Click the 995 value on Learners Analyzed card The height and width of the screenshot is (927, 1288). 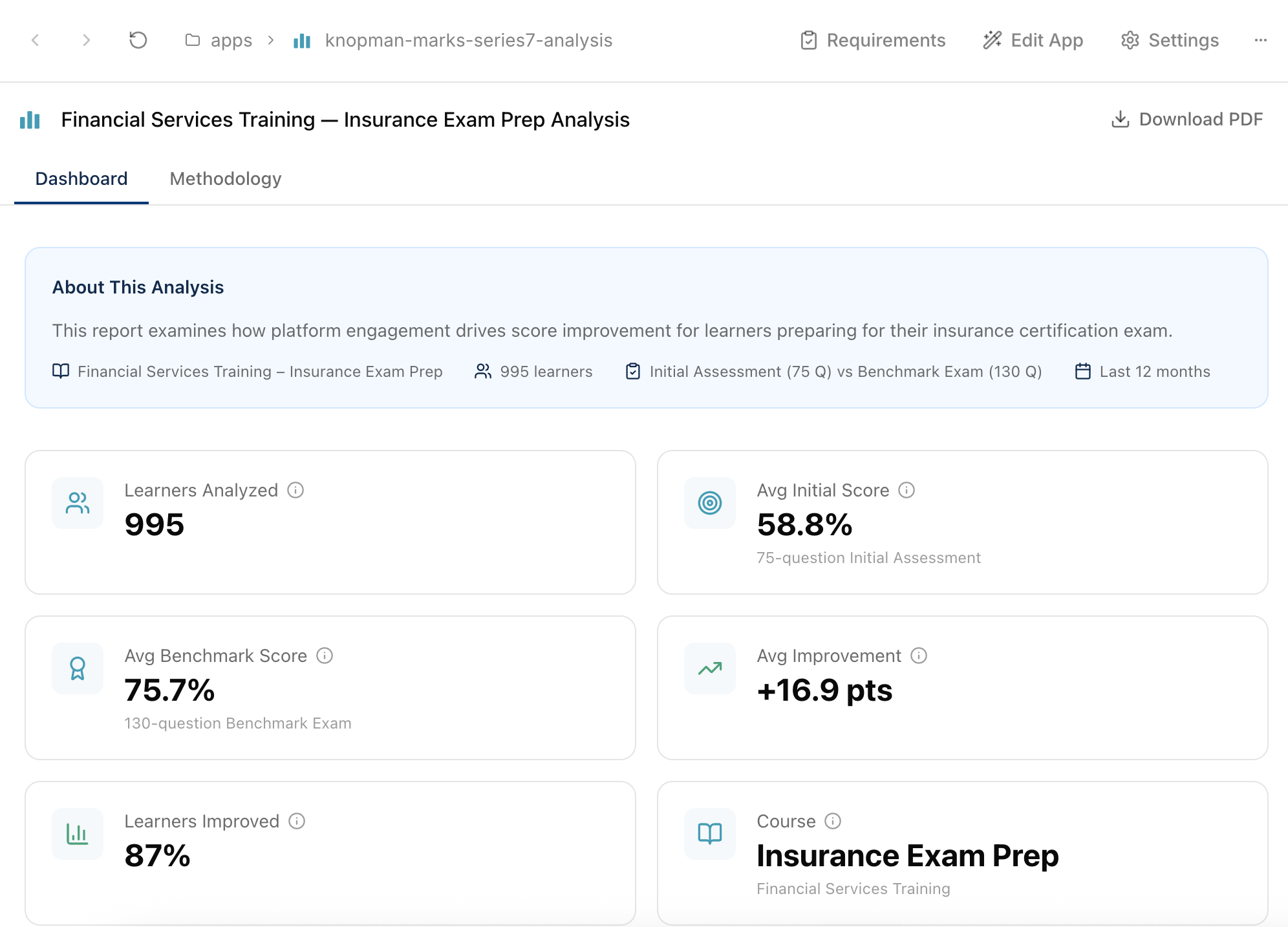[x=154, y=524]
